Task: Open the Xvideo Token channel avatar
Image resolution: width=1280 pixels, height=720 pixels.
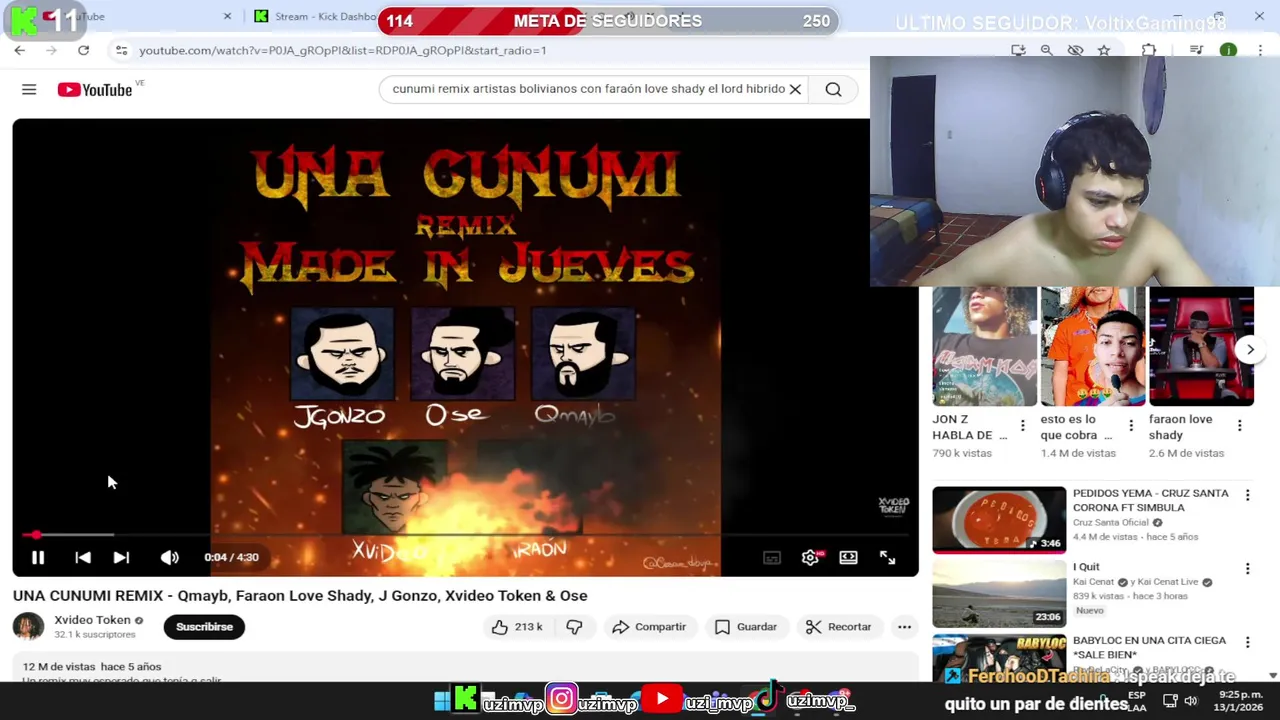Action: [x=28, y=627]
